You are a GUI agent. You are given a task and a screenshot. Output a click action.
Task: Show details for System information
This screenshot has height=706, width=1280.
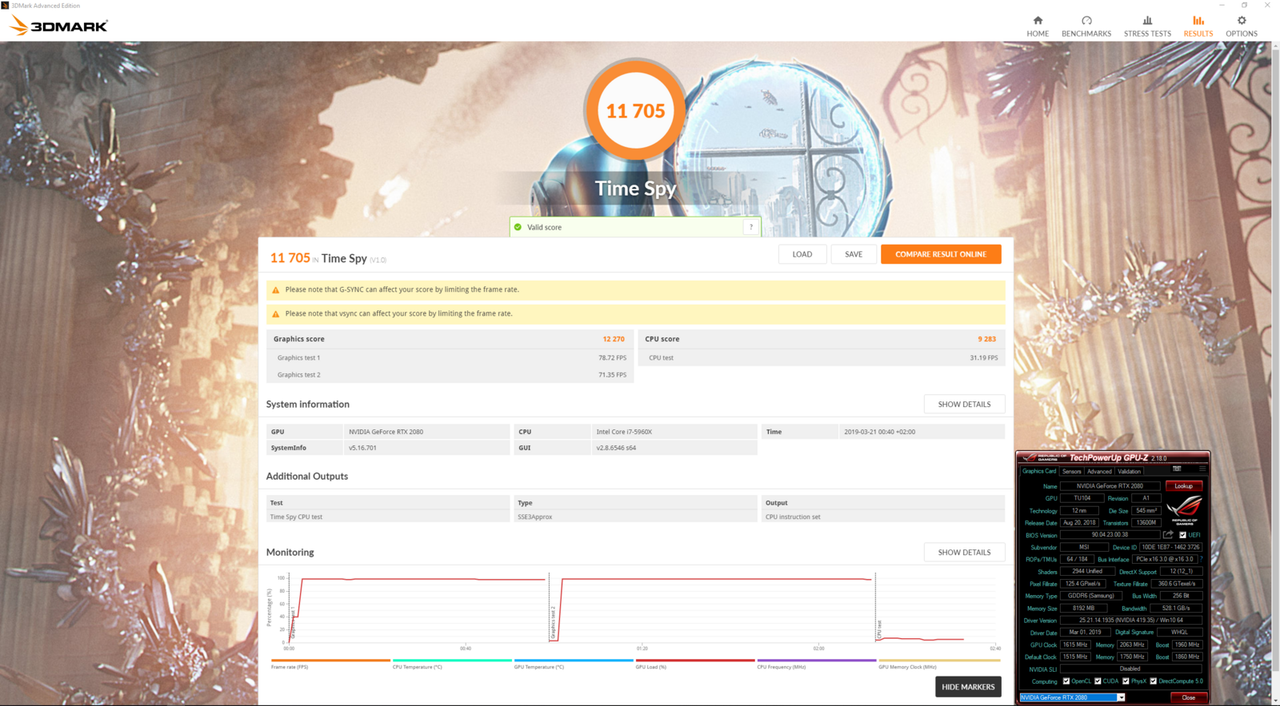pos(964,404)
